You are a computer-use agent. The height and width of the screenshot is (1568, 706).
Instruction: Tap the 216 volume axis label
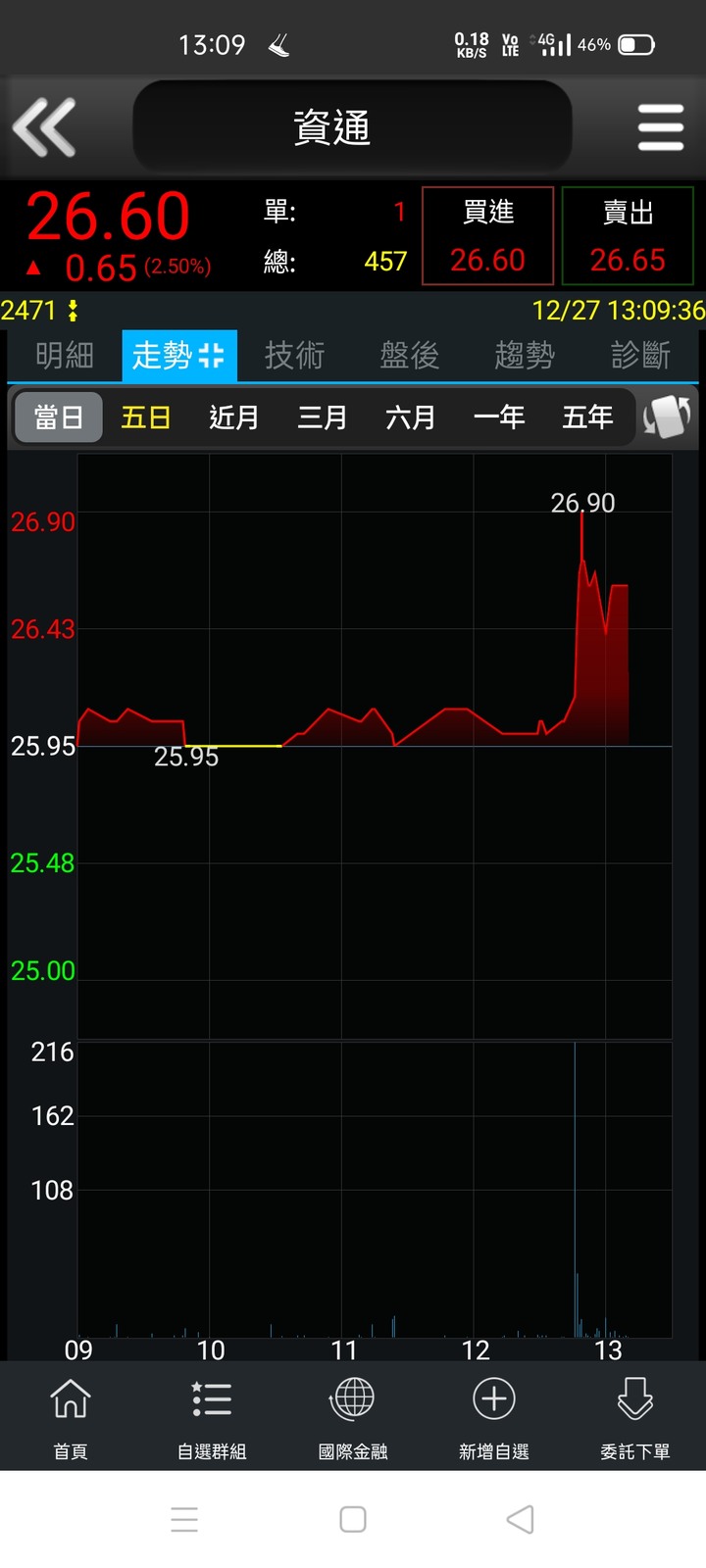52,1053
